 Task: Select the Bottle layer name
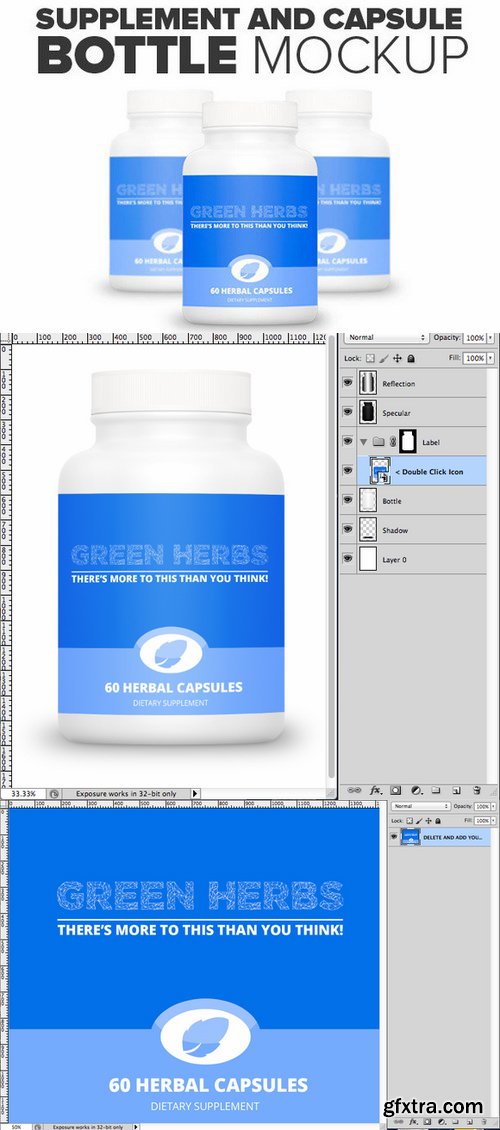tap(392, 502)
